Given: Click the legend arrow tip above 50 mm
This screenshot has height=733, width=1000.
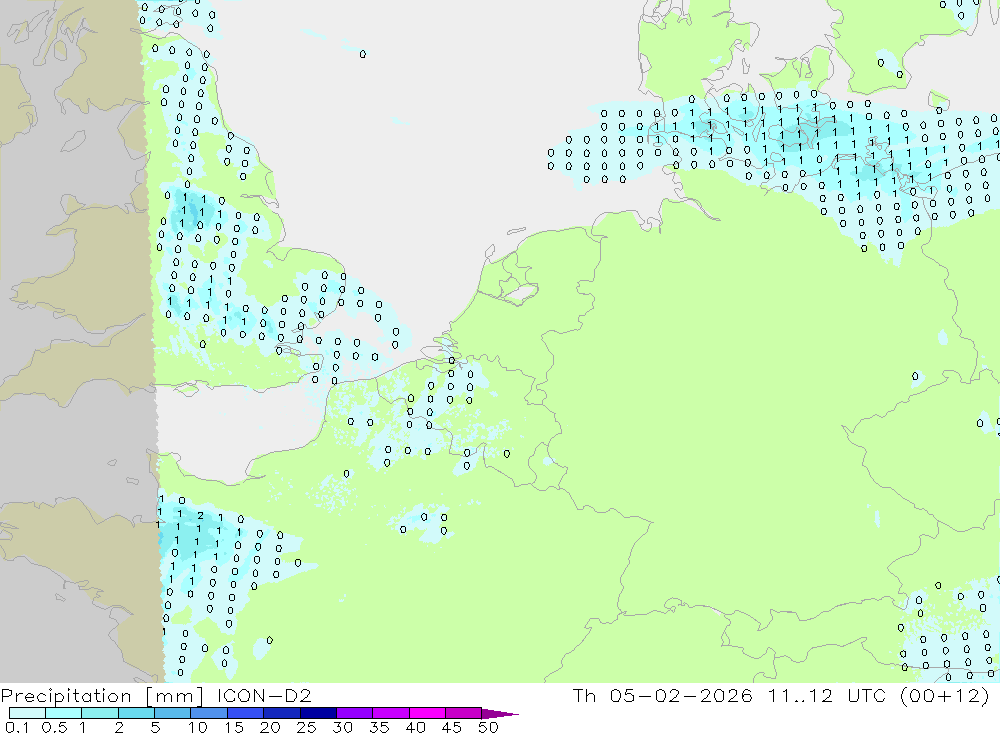Looking at the screenshot, I should pyautogui.click(x=499, y=714).
